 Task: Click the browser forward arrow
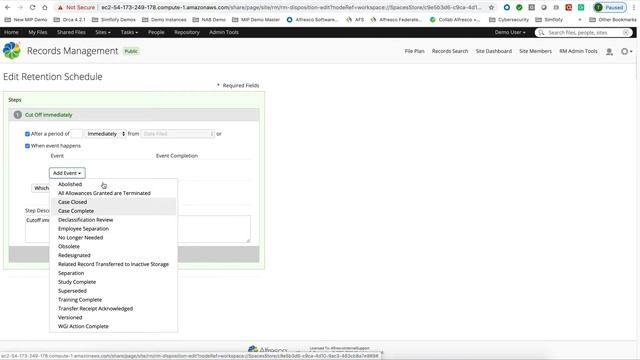tap(20, 7)
